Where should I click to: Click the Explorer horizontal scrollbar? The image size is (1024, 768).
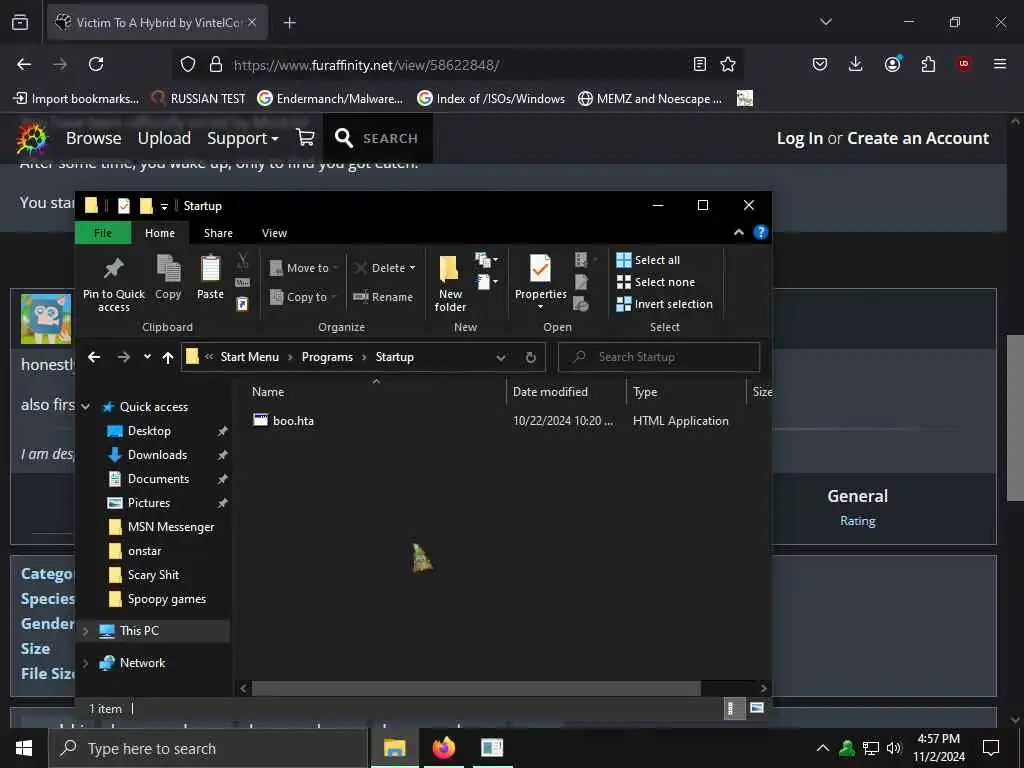coord(476,688)
